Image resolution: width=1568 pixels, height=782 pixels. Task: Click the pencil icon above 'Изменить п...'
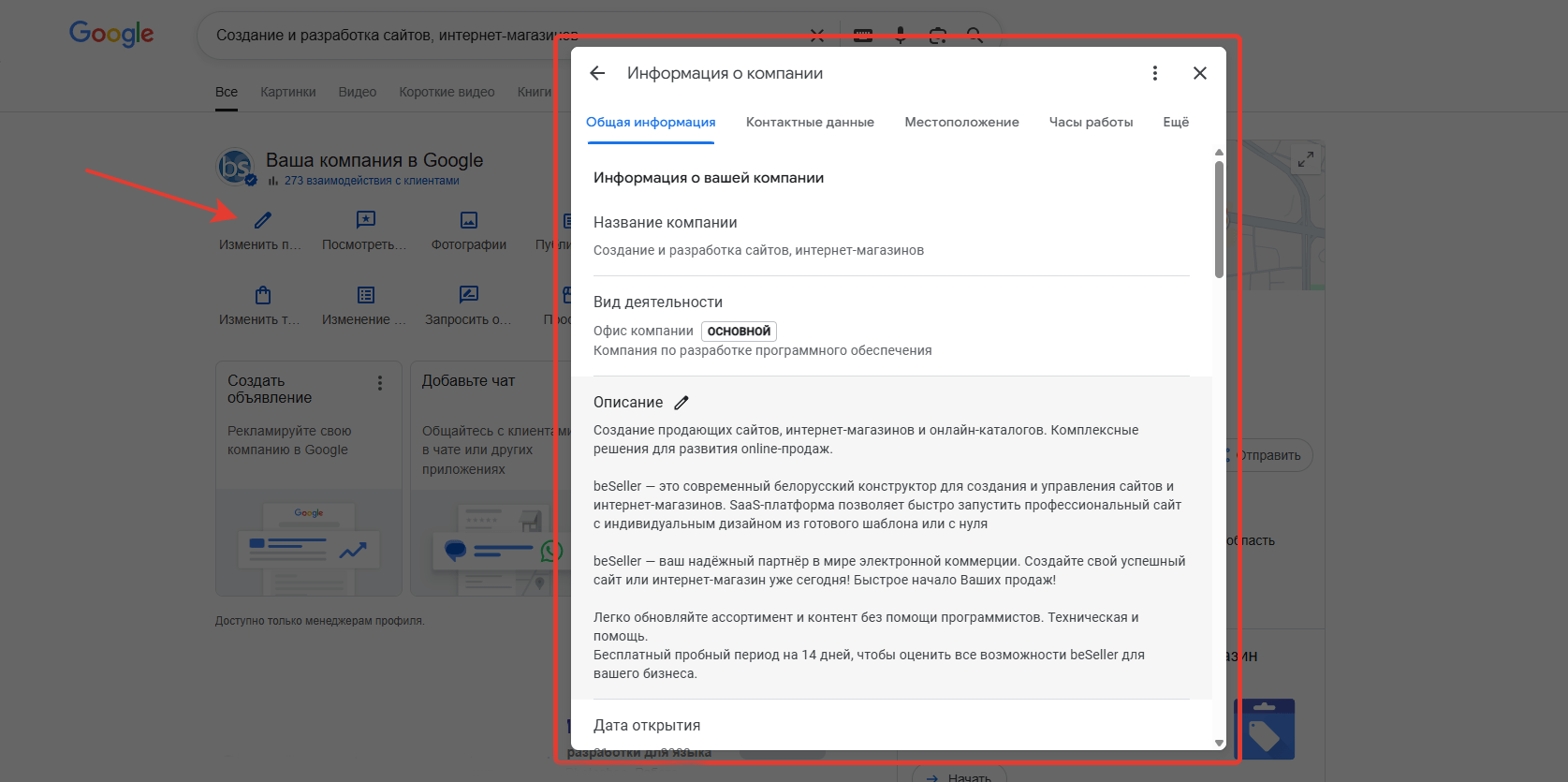point(262,220)
